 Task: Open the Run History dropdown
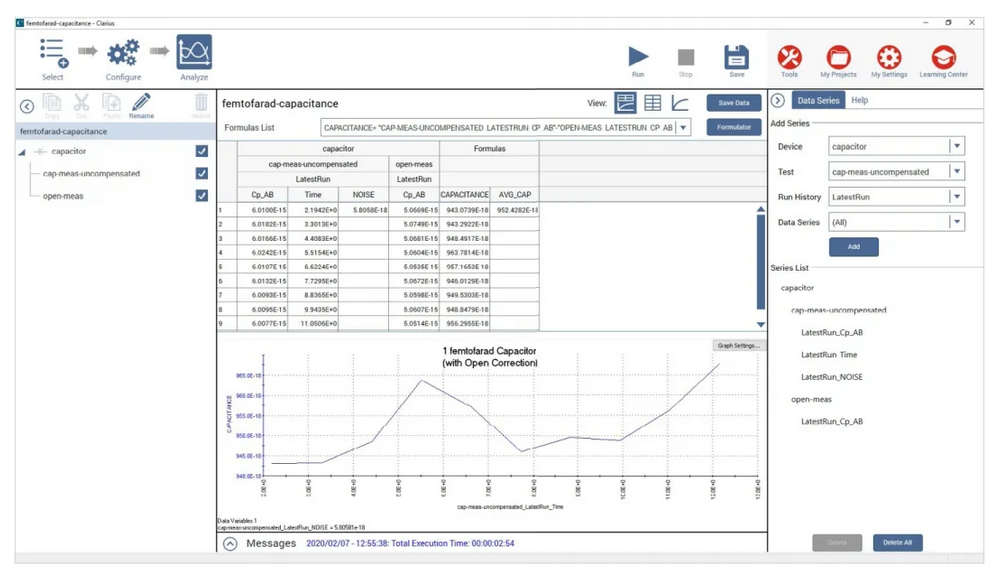click(957, 197)
